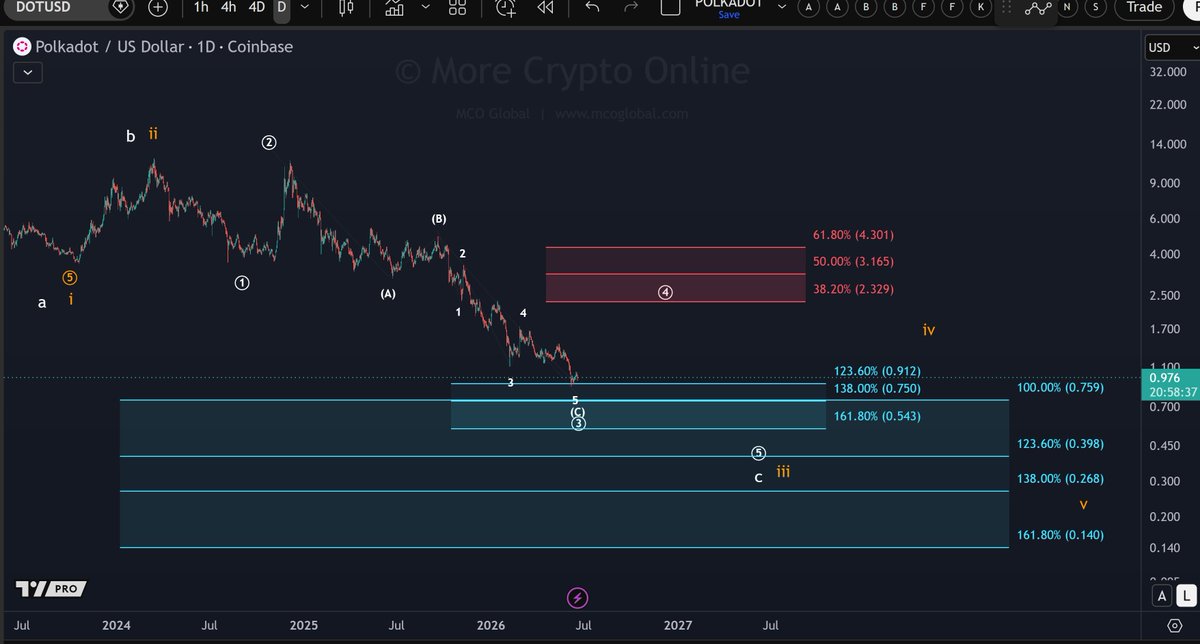Screen dimensions: 1200x644
Task: Click the Polkadot logo in chart legend
Action: (22, 47)
